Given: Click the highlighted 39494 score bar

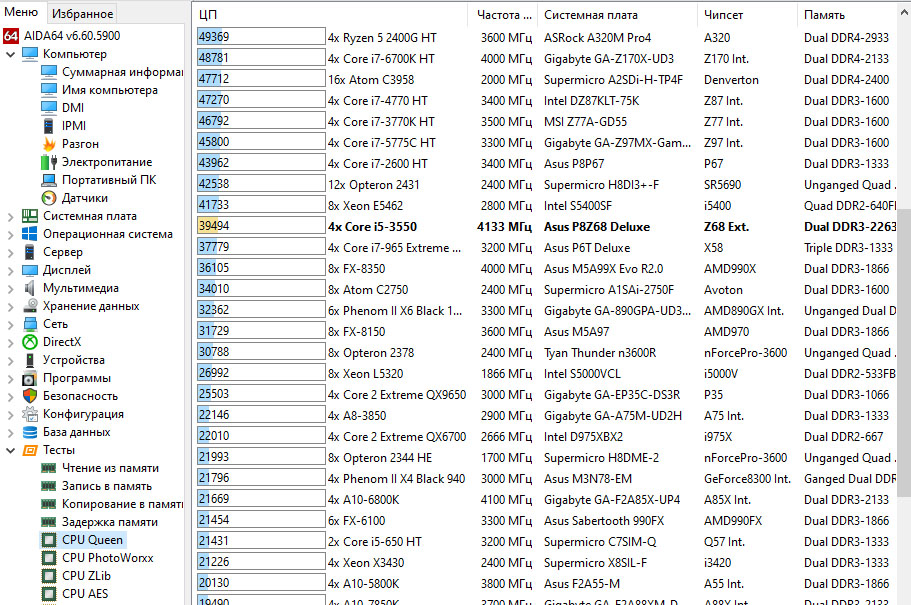Looking at the screenshot, I should click(x=261, y=225).
